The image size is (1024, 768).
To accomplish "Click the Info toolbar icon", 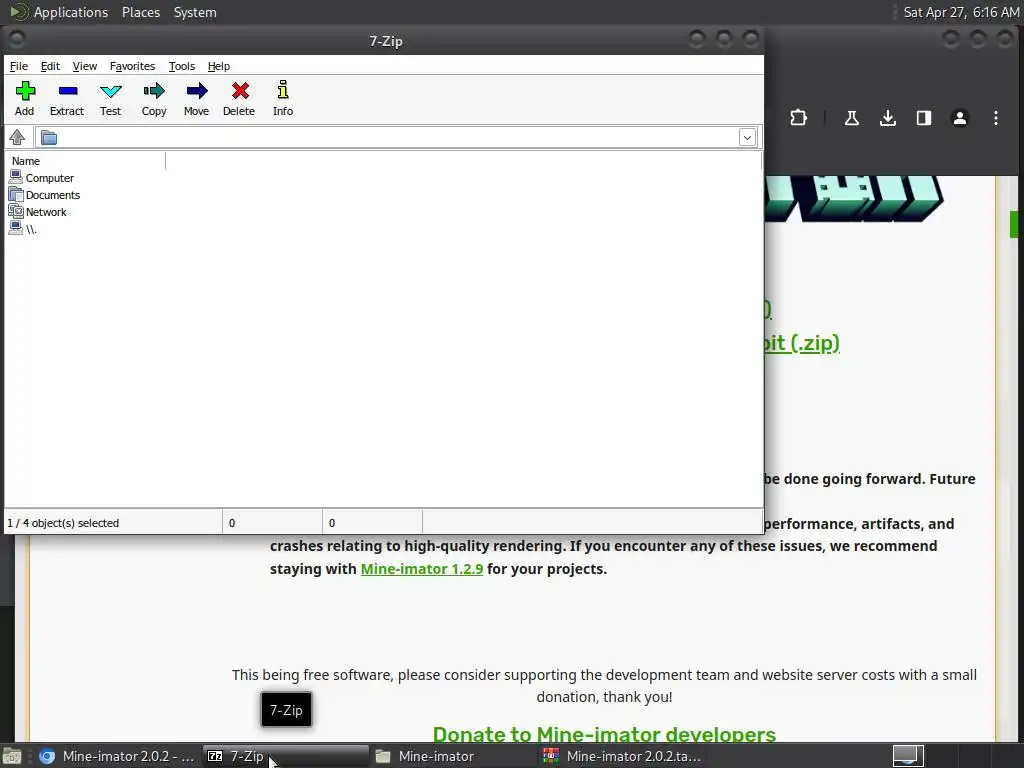I will point(283,90).
